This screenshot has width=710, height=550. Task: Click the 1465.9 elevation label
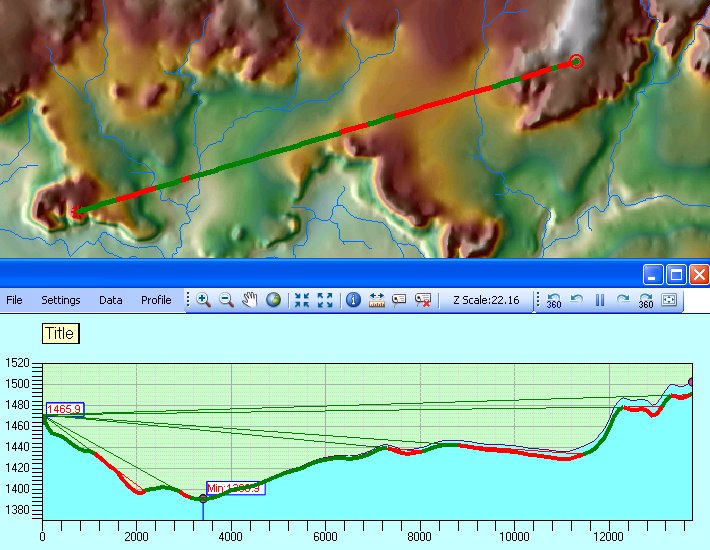[64, 410]
